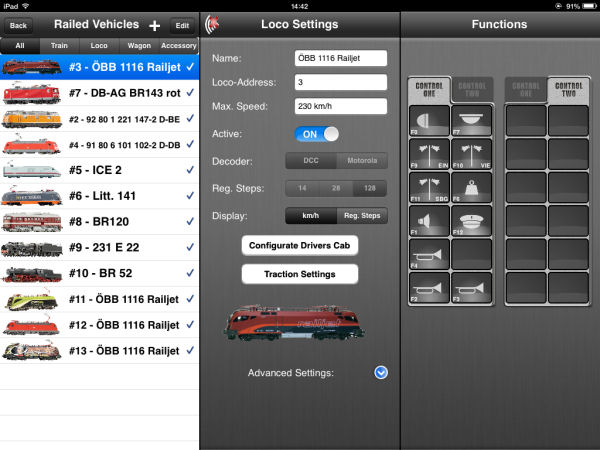Select the '#3 - ÖBB 1116 Railjet' row
Screen dimensions: 600x450
click(99, 67)
